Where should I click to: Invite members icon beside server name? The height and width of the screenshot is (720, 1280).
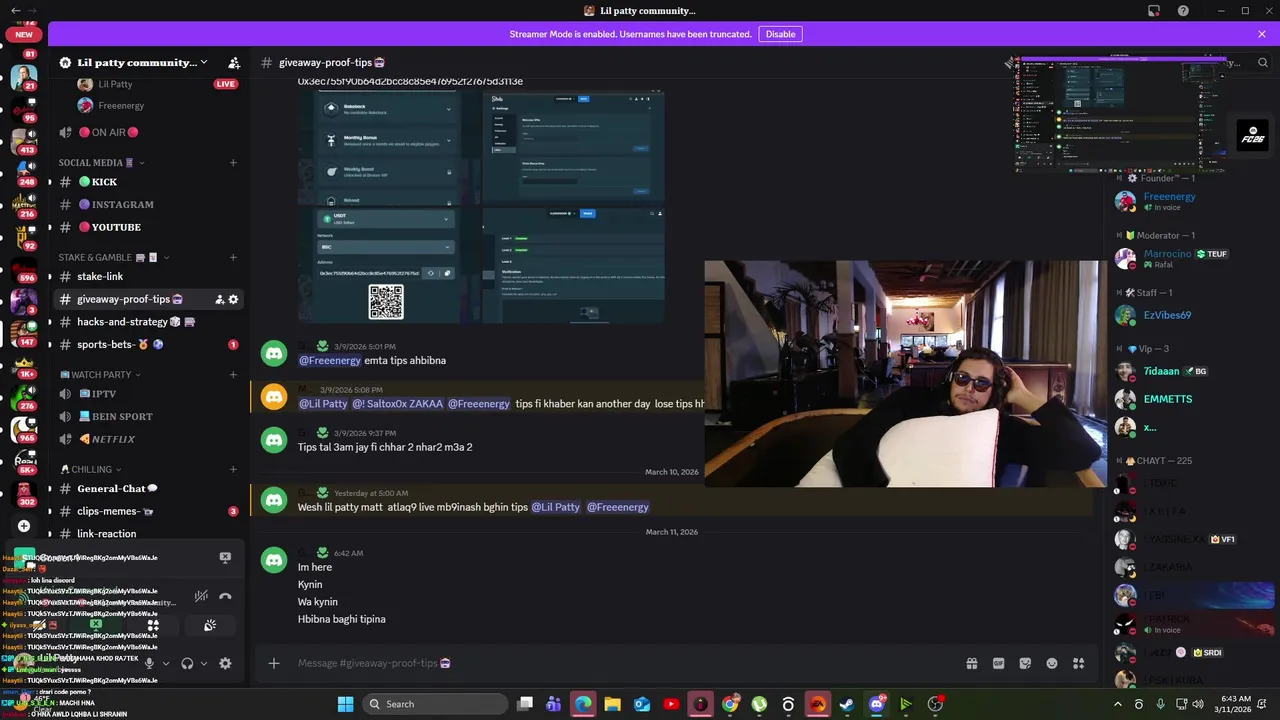[x=234, y=62]
